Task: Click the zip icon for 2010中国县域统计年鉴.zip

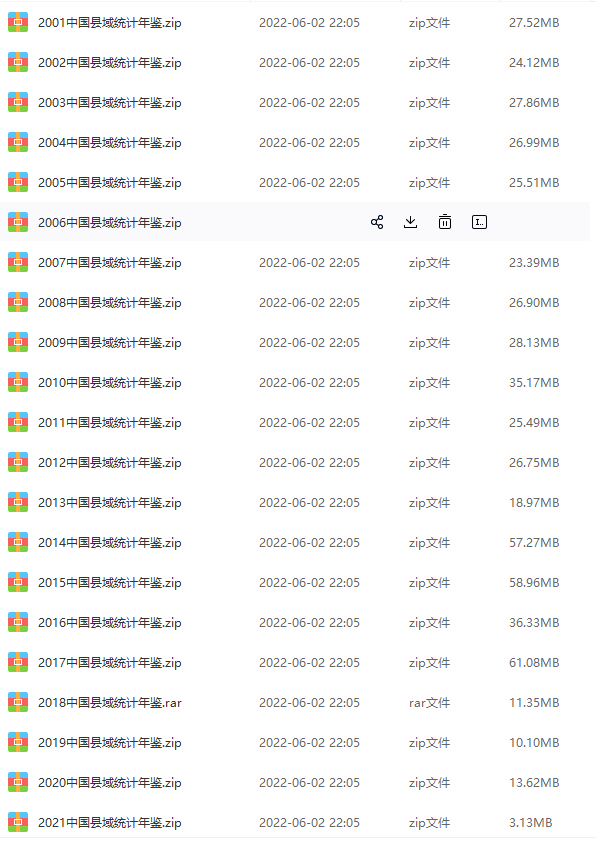Action: pyautogui.click(x=18, y=383)
